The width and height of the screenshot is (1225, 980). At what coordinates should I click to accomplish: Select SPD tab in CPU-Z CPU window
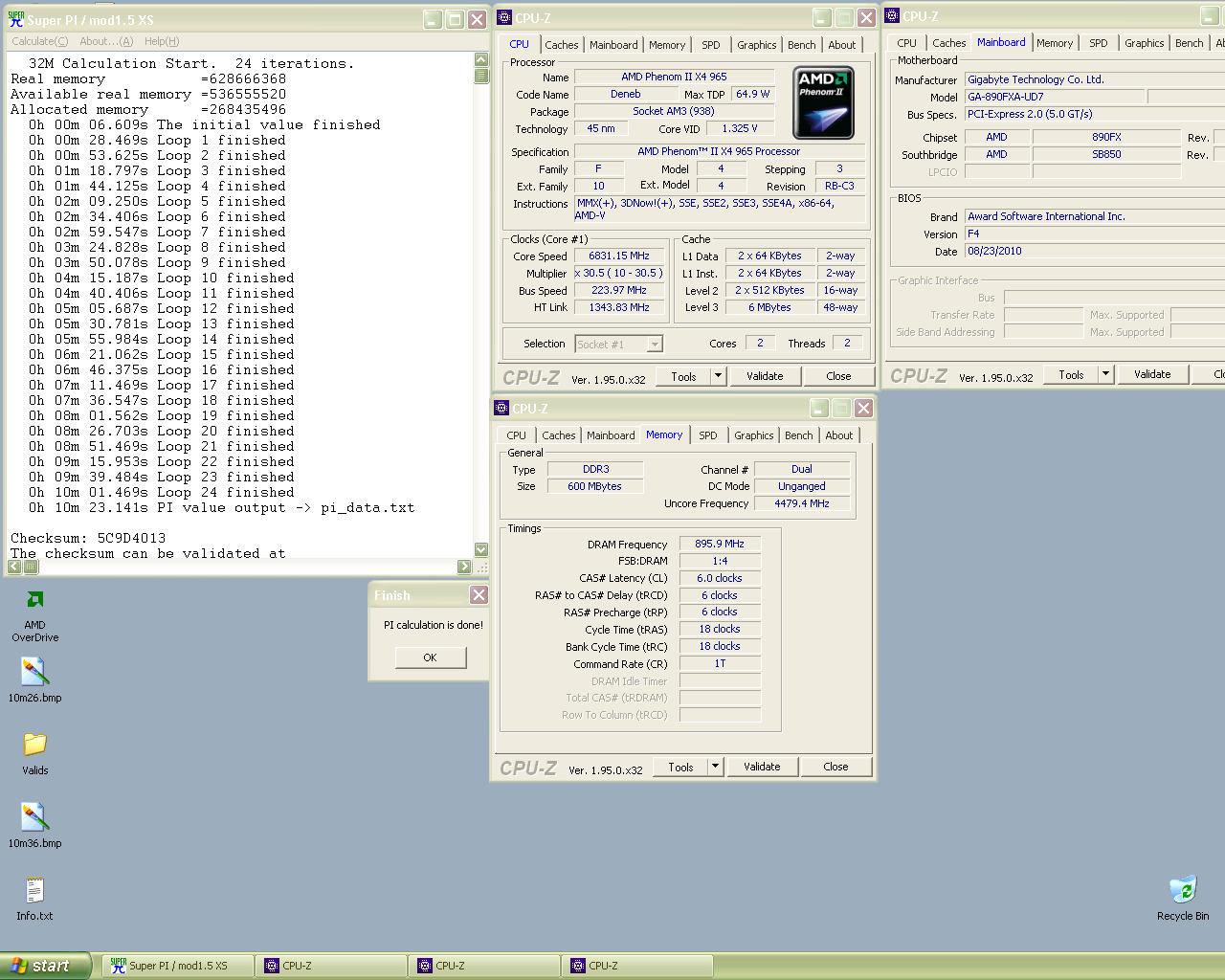711,45
